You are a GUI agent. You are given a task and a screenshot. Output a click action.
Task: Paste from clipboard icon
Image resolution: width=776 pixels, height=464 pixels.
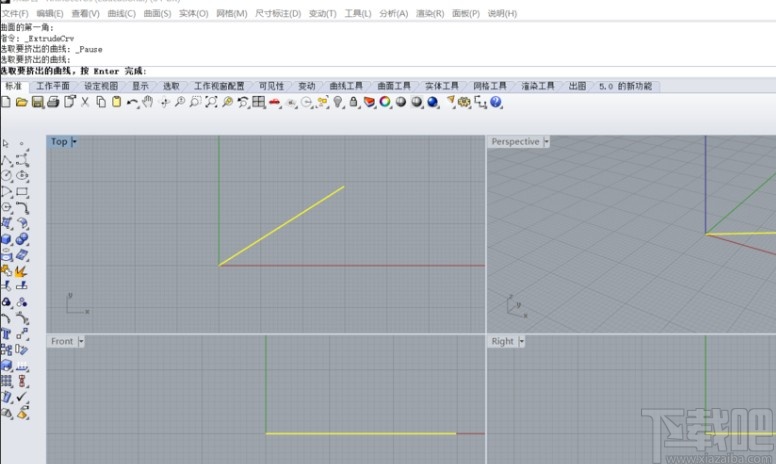(116, 102)
